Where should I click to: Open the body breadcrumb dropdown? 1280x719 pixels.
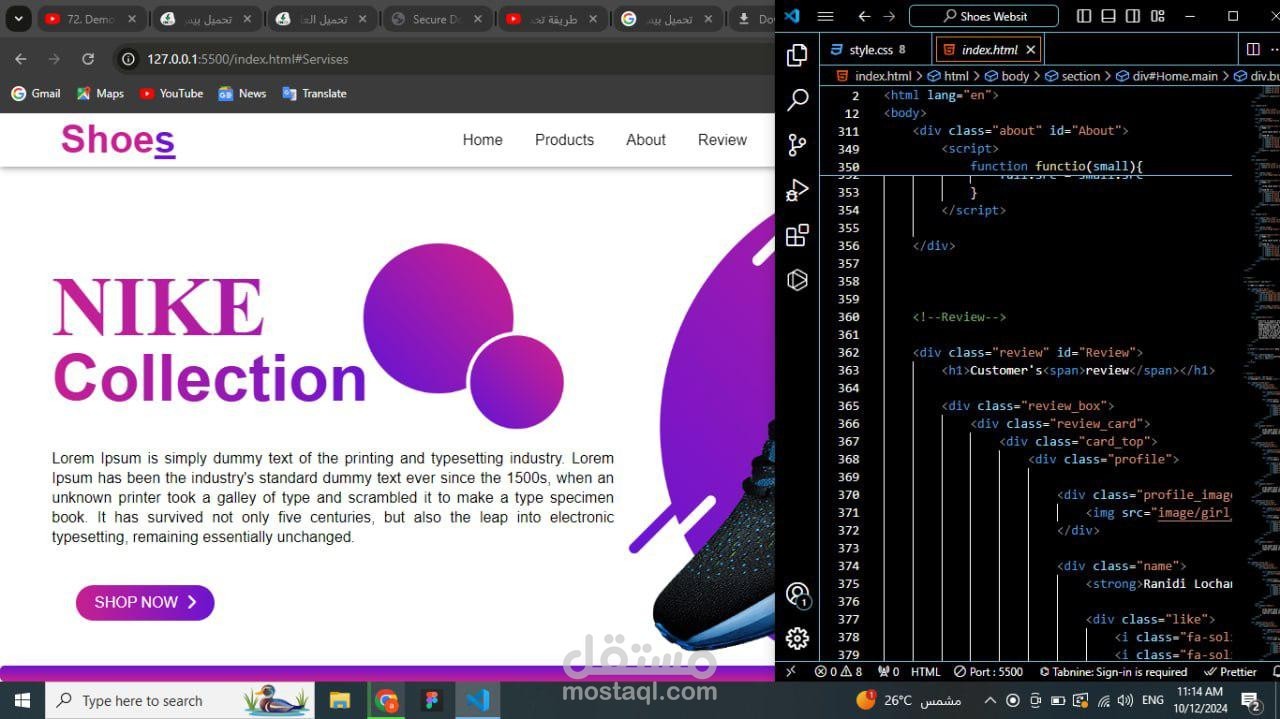[x=1007, y=76]
